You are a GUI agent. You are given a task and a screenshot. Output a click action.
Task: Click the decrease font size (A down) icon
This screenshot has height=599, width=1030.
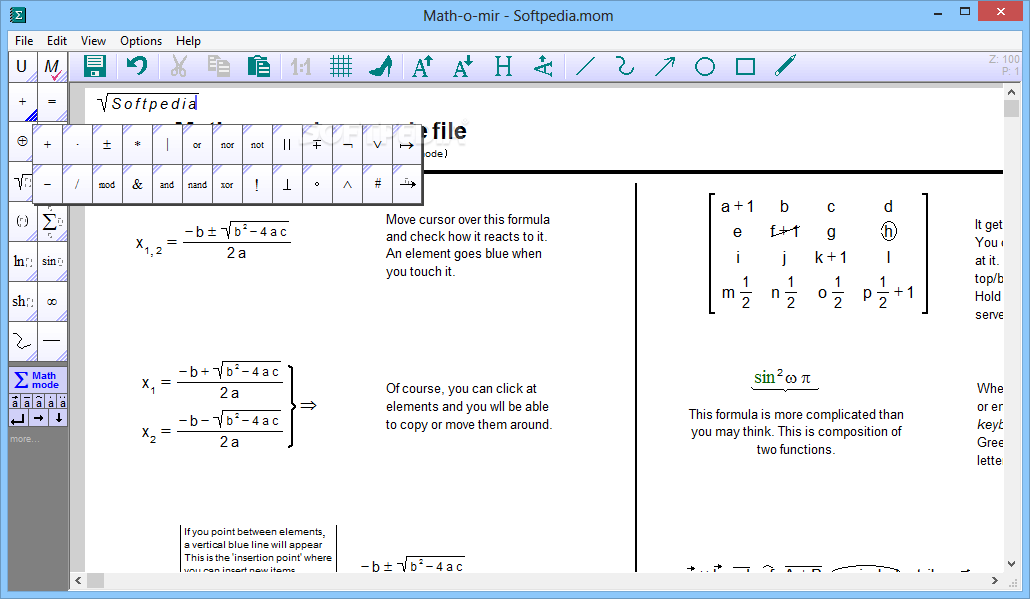(x=462, y=66)
